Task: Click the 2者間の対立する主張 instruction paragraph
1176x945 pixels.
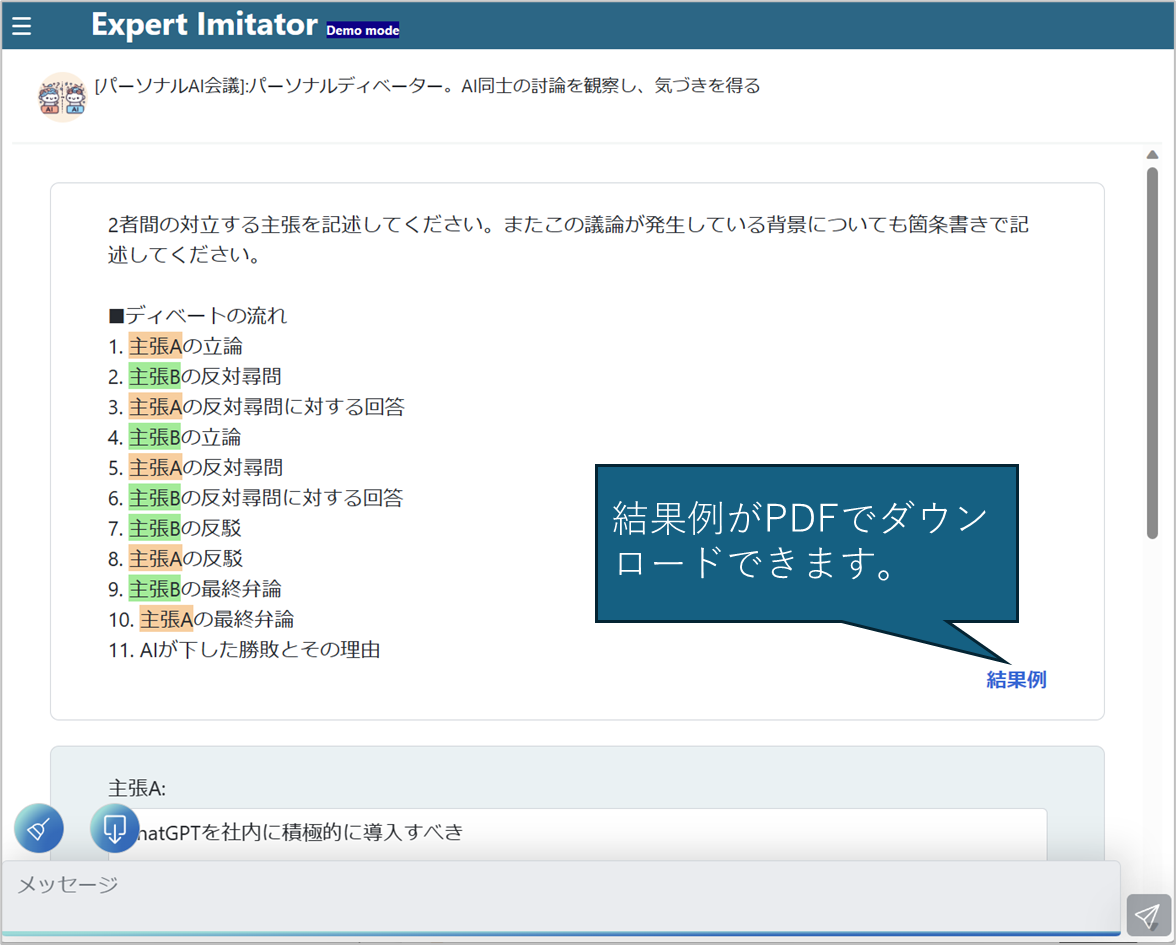Action: point(568,239)
